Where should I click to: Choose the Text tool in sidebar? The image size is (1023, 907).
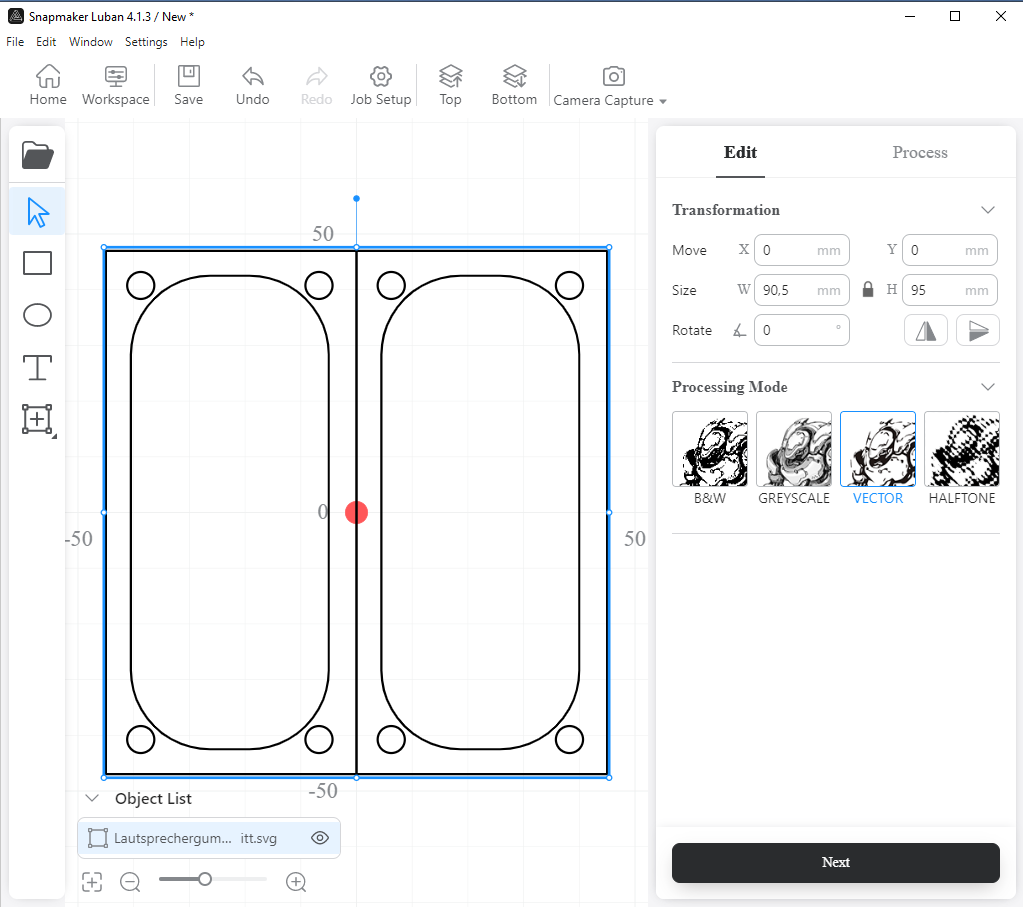pos(37,368)
